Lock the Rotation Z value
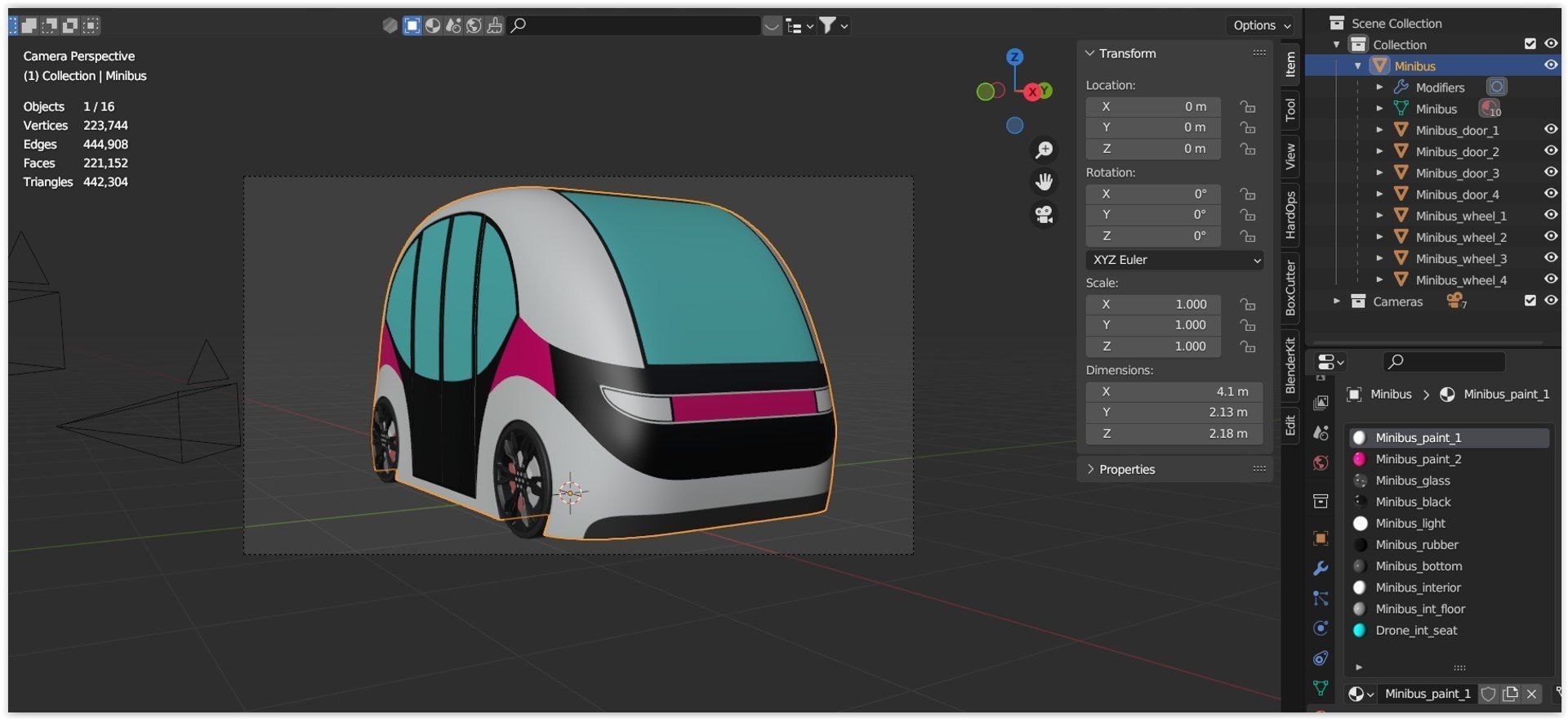Screen dimensions: 1568x719 point(1247,236)
